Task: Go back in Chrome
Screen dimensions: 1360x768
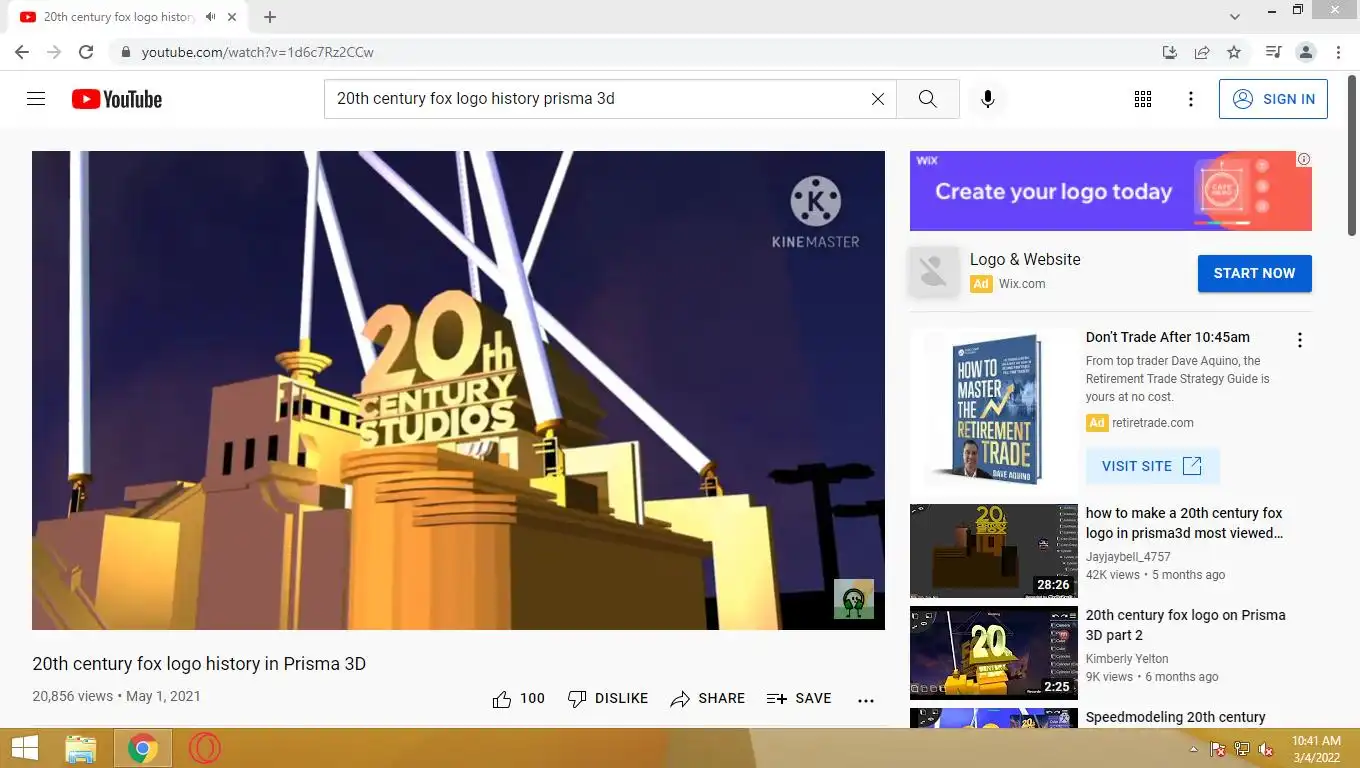Action: (x=22, y=52)
